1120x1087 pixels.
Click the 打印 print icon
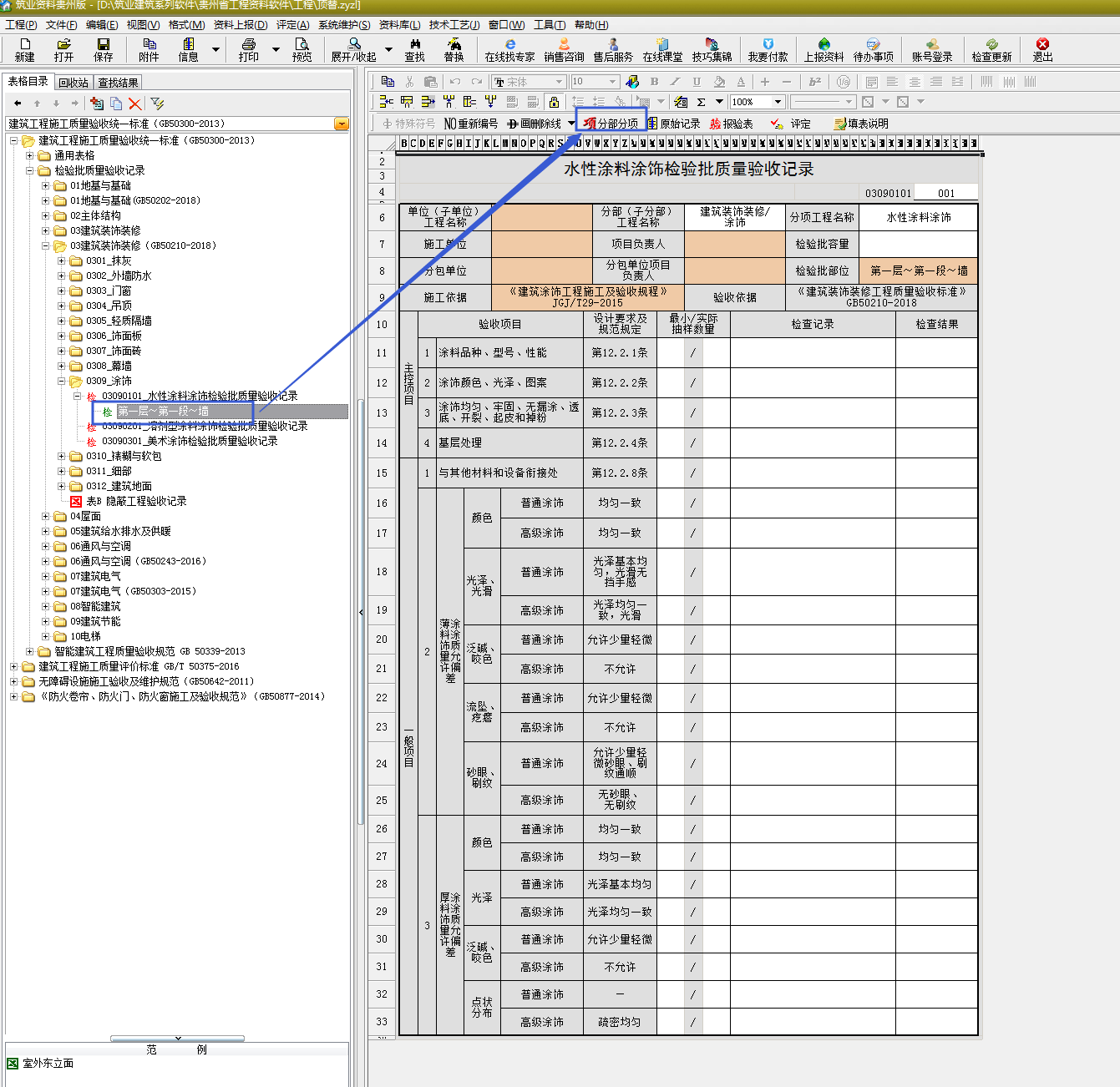click(x=248, y=49)
